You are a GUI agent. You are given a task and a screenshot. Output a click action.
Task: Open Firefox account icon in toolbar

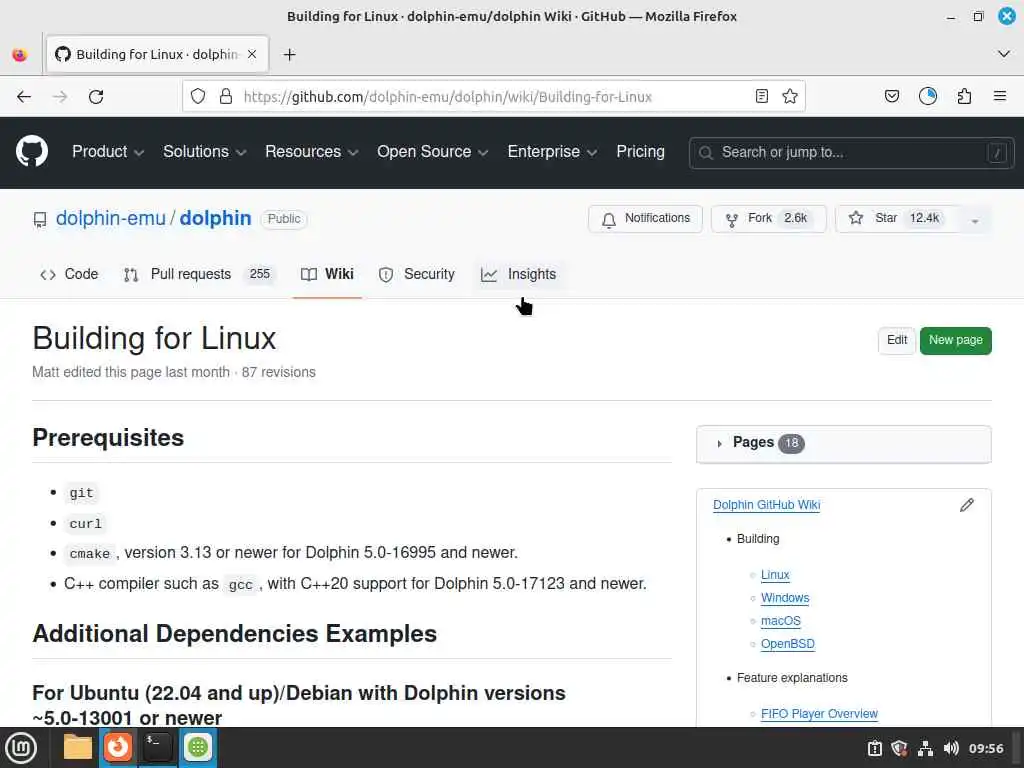click(928, 97)
